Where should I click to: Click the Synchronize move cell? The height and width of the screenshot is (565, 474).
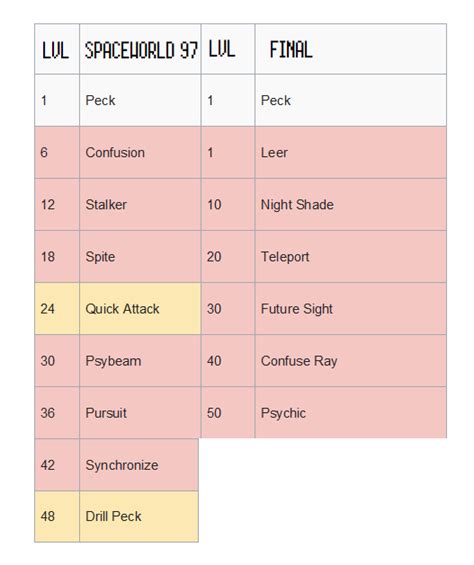pyautogui.click(x=139, y=465)
